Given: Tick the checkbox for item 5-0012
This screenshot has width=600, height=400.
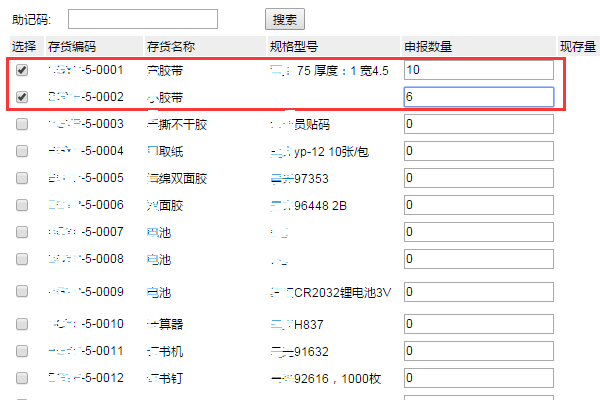Looking at the screenshot, I should (22, 378).
